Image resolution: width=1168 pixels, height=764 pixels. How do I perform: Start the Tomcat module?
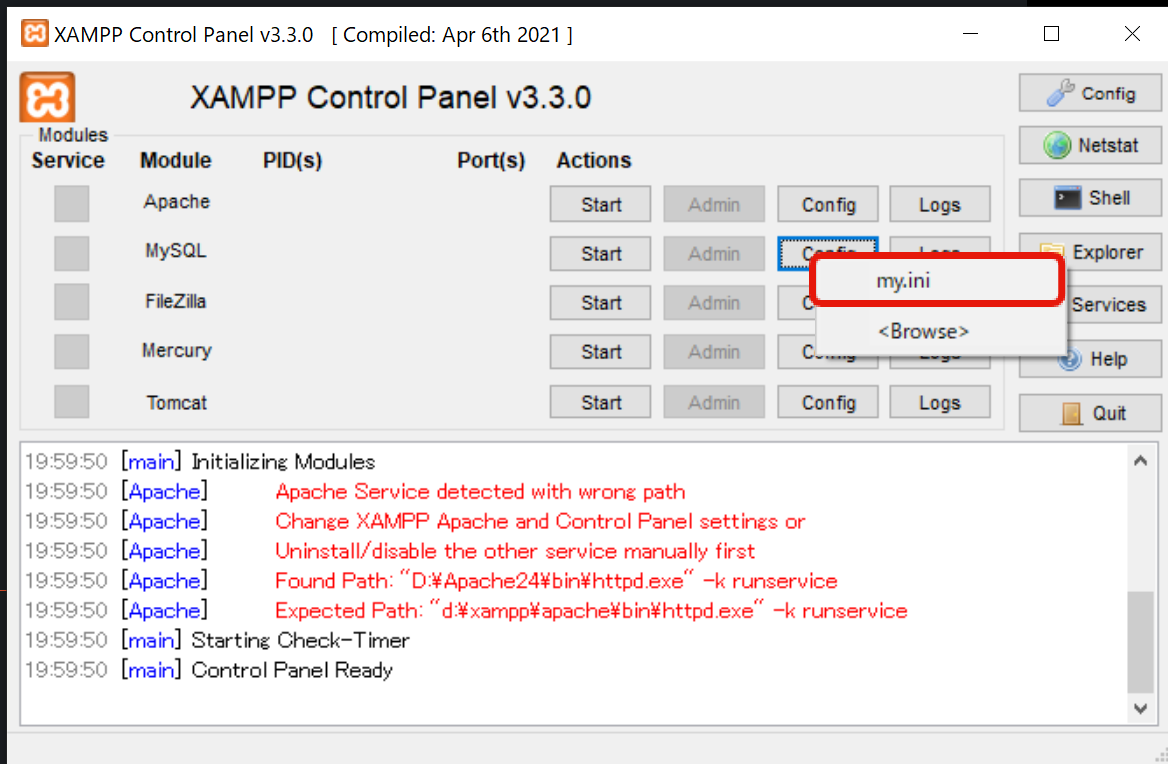(x=600, y=402)
